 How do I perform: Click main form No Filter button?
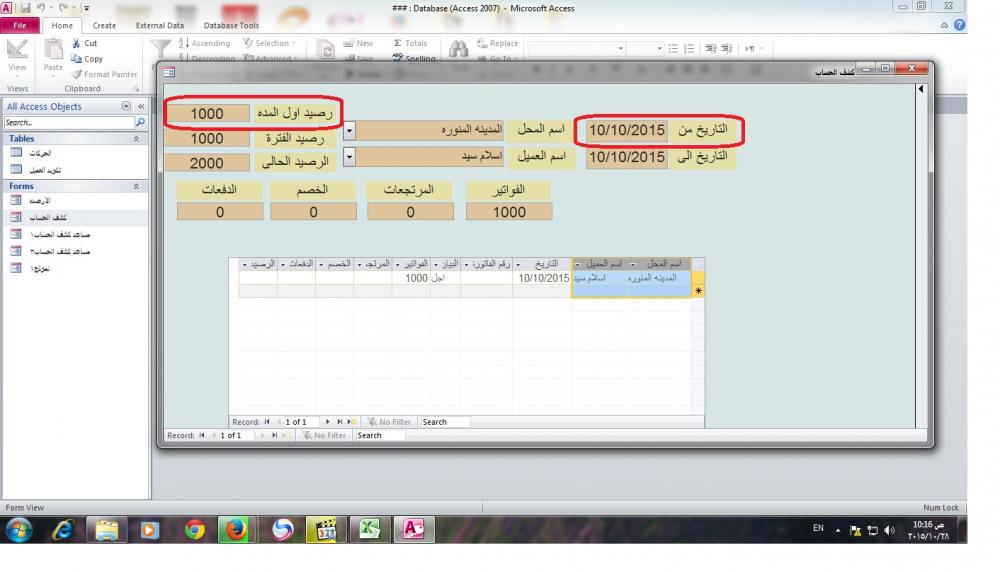[325, 436]
